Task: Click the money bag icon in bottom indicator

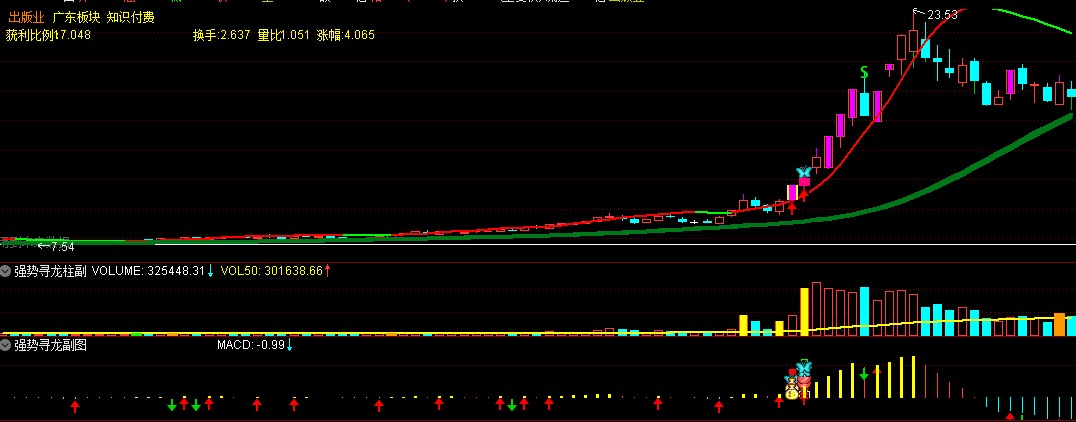Action: [792, 392]
